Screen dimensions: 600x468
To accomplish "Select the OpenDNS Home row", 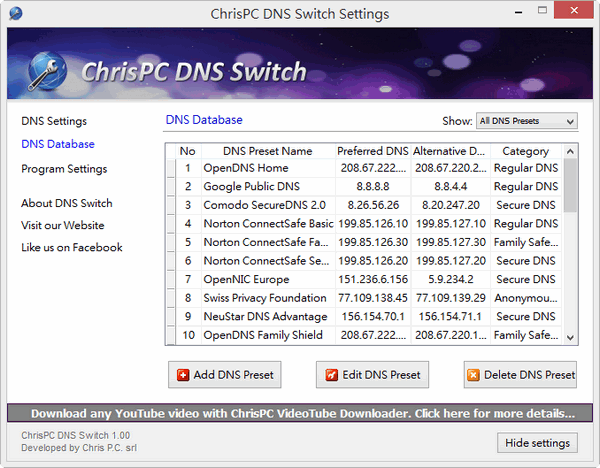I will pyautogui.click(x=364, y=168).
